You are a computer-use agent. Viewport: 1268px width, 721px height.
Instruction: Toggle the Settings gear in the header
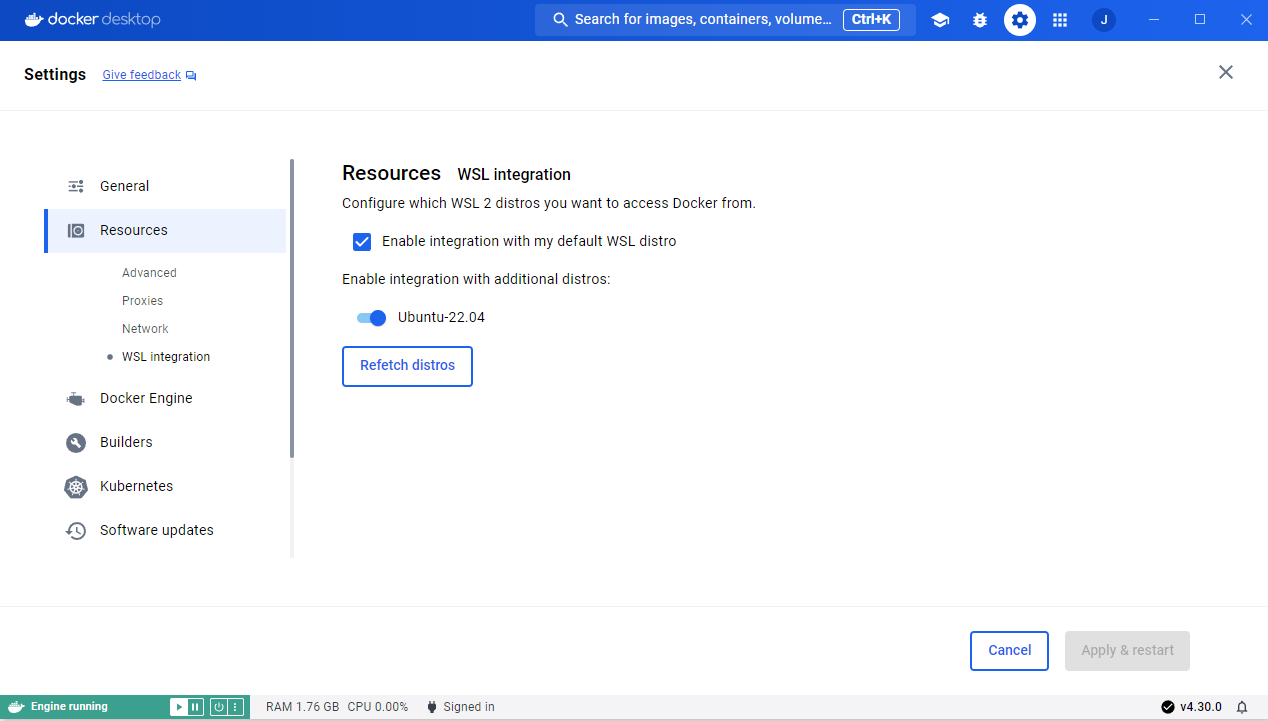[x=1019, y=19]
